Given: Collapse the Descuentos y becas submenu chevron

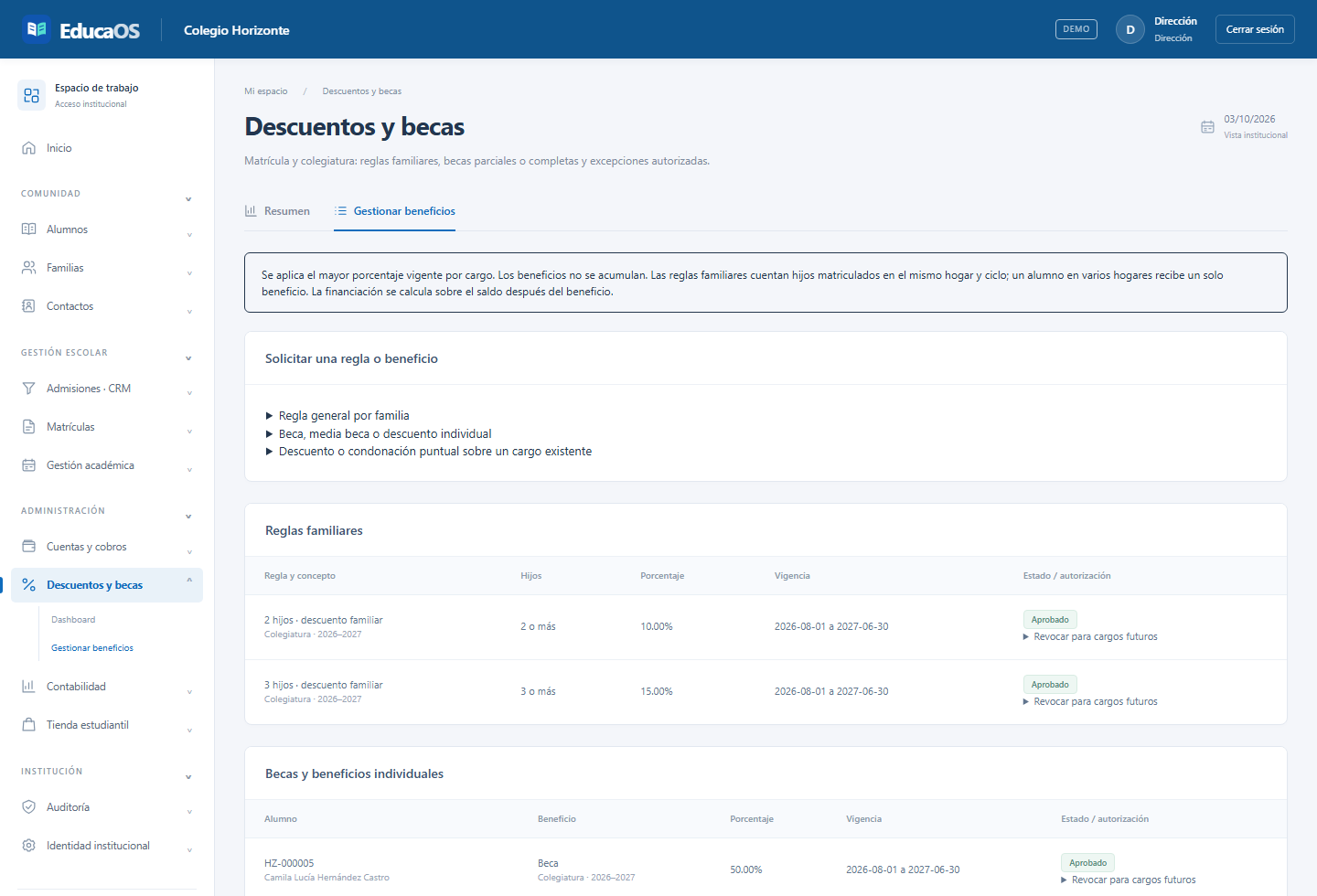Looking at the screenshot, I should click(189, 580).
